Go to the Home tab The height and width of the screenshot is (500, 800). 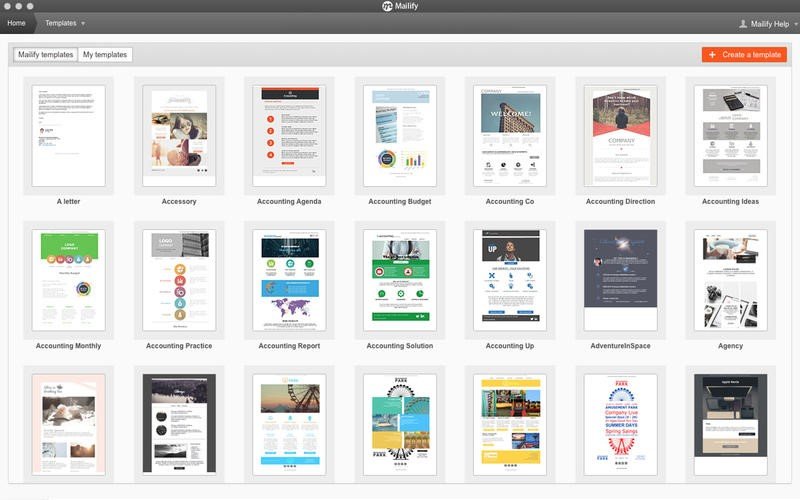click(16, 23)
